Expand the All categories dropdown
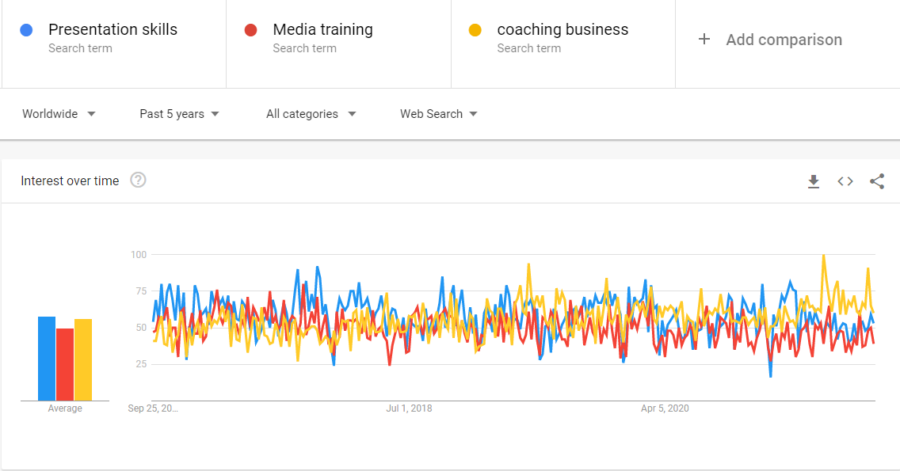 (311, 114)
